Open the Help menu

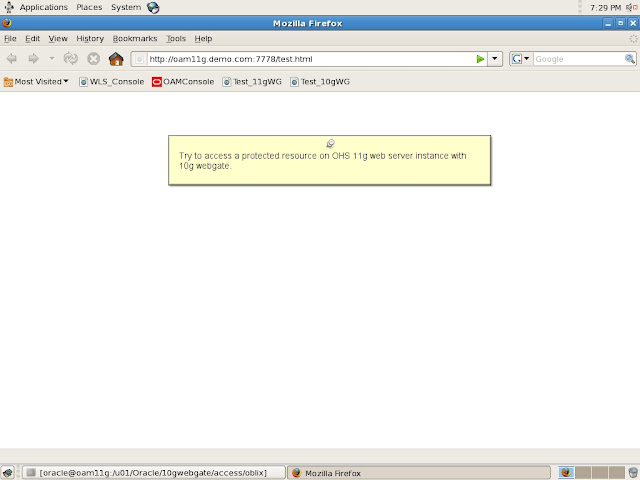coord(203,38)
